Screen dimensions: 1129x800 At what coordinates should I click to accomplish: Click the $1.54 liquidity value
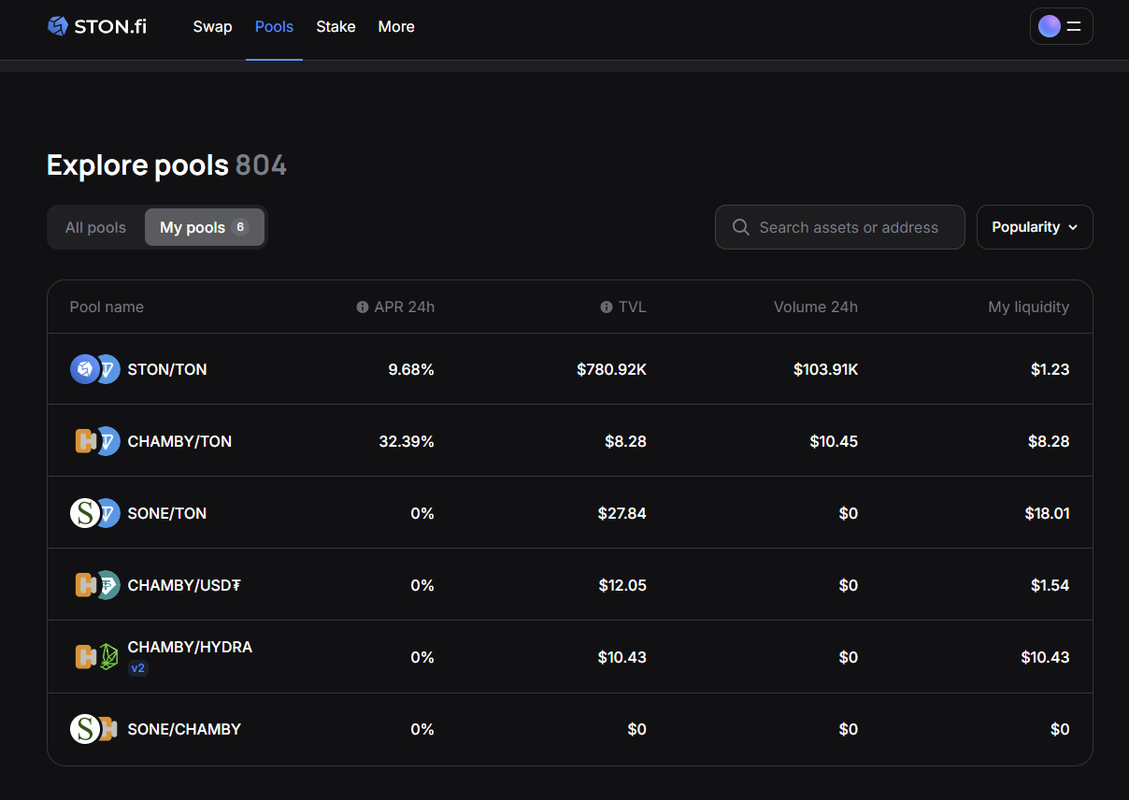[1050, 585]
